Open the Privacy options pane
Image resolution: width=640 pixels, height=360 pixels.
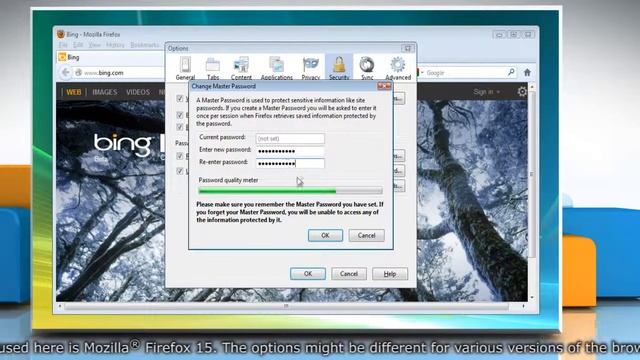311,68
